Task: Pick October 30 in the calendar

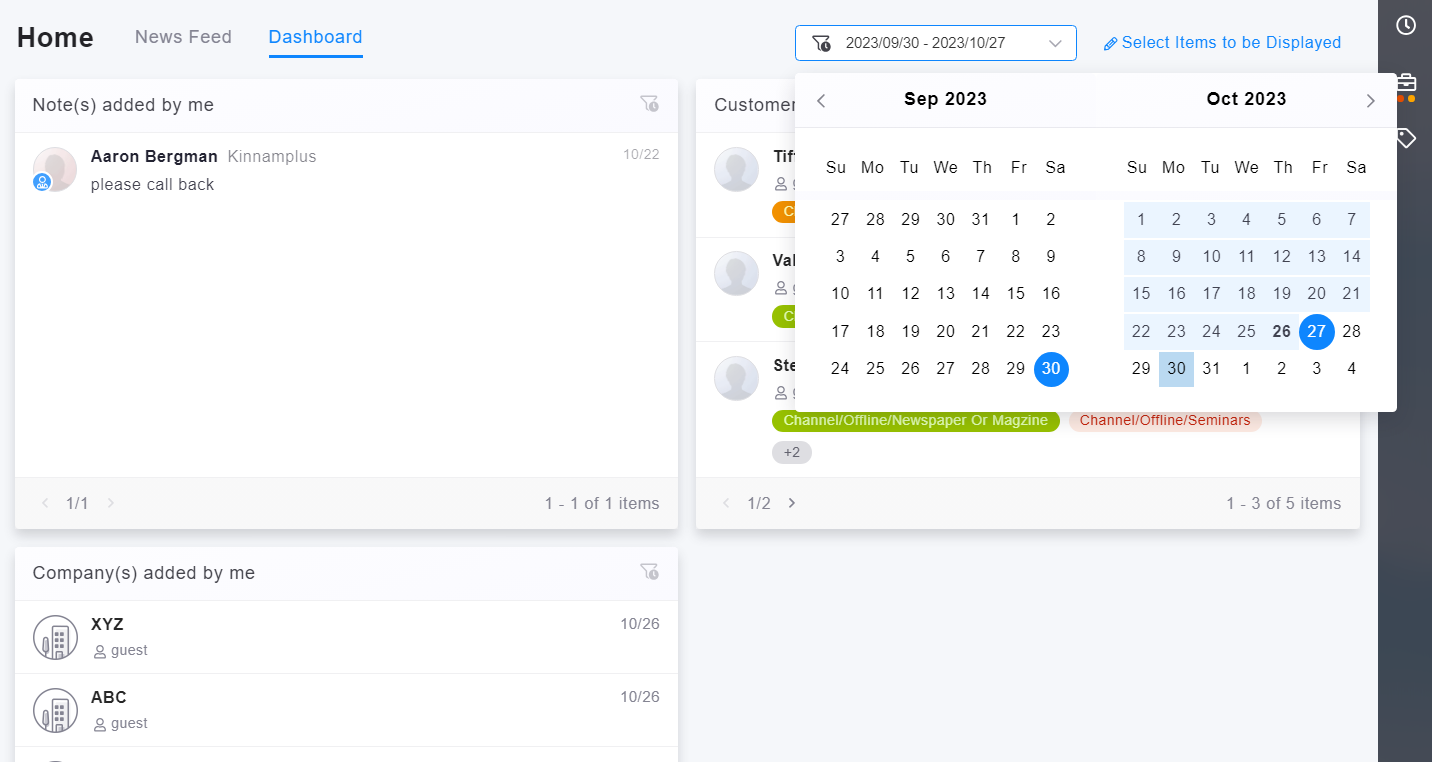Action: click(1176, 369)
